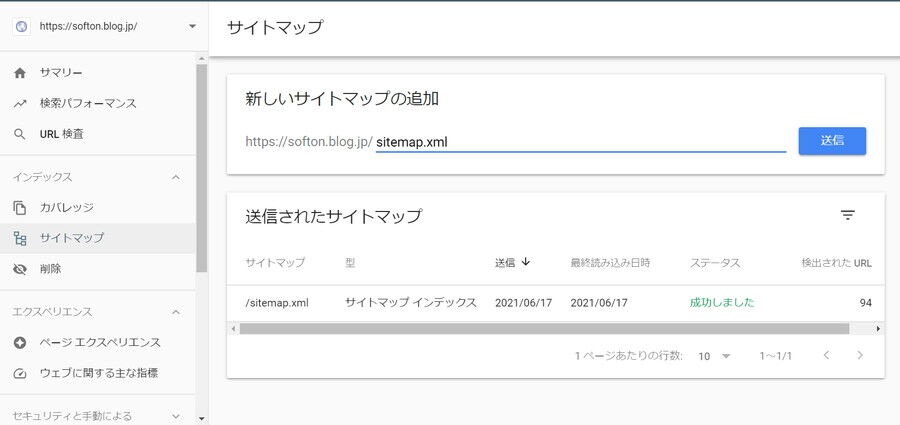Screen dimensions: 900x425
Task: Click the gauge icon for ウェブに関する主な指標
Action: (x=20, y=373)
